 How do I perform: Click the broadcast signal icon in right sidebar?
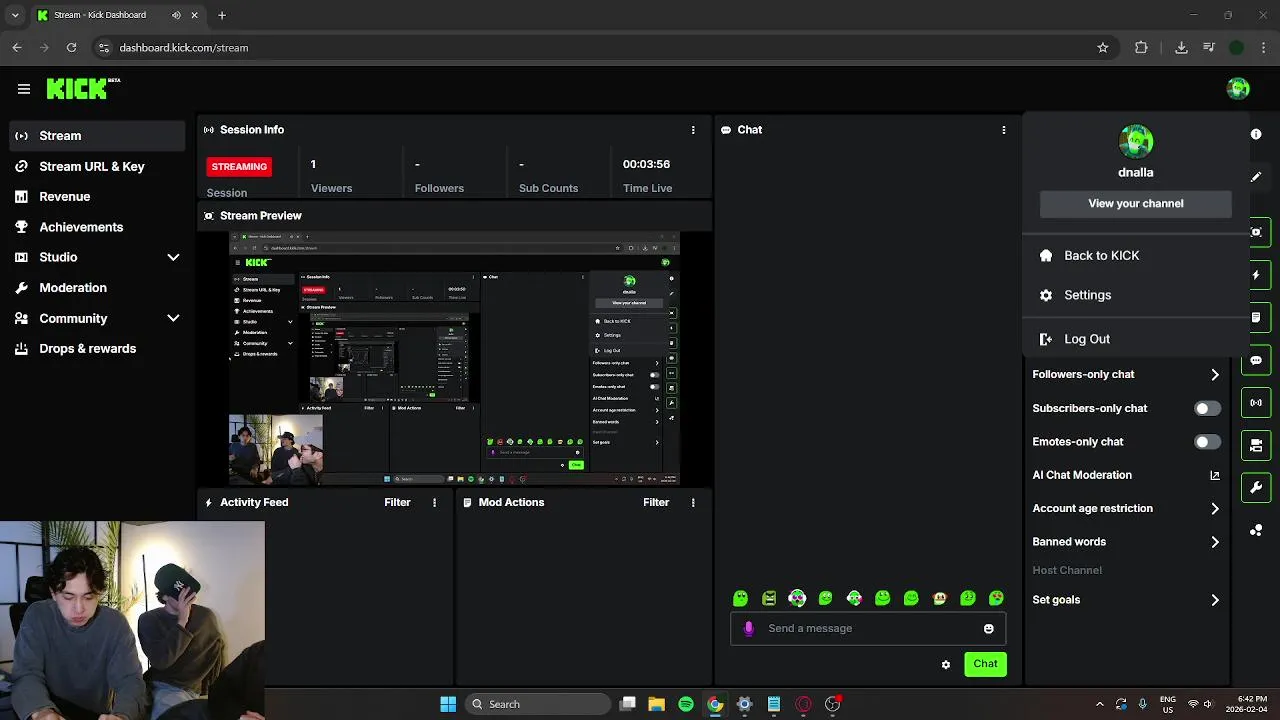click(x=1256, y=403)
